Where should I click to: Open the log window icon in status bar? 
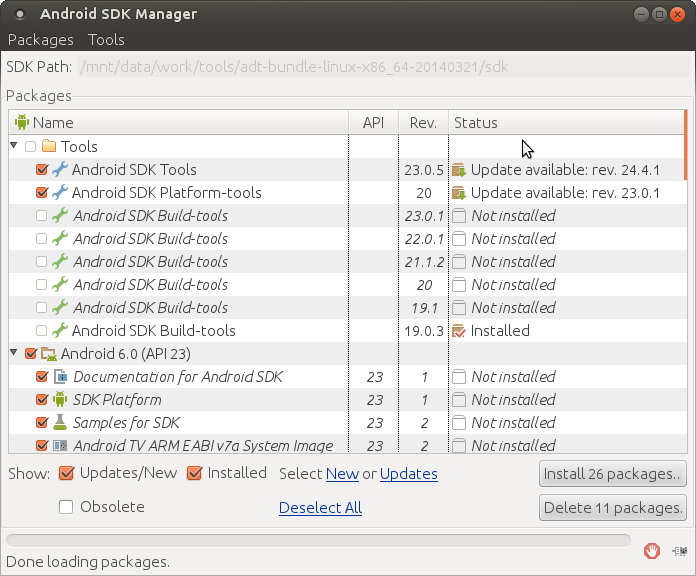679,550
